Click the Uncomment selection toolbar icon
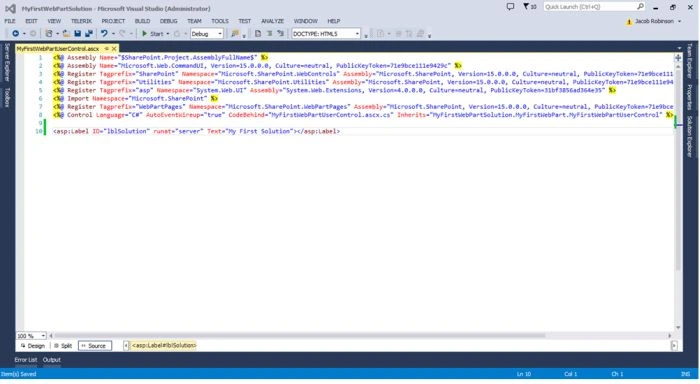The height and width of the screenshot is (384, 700). point(280,33)
